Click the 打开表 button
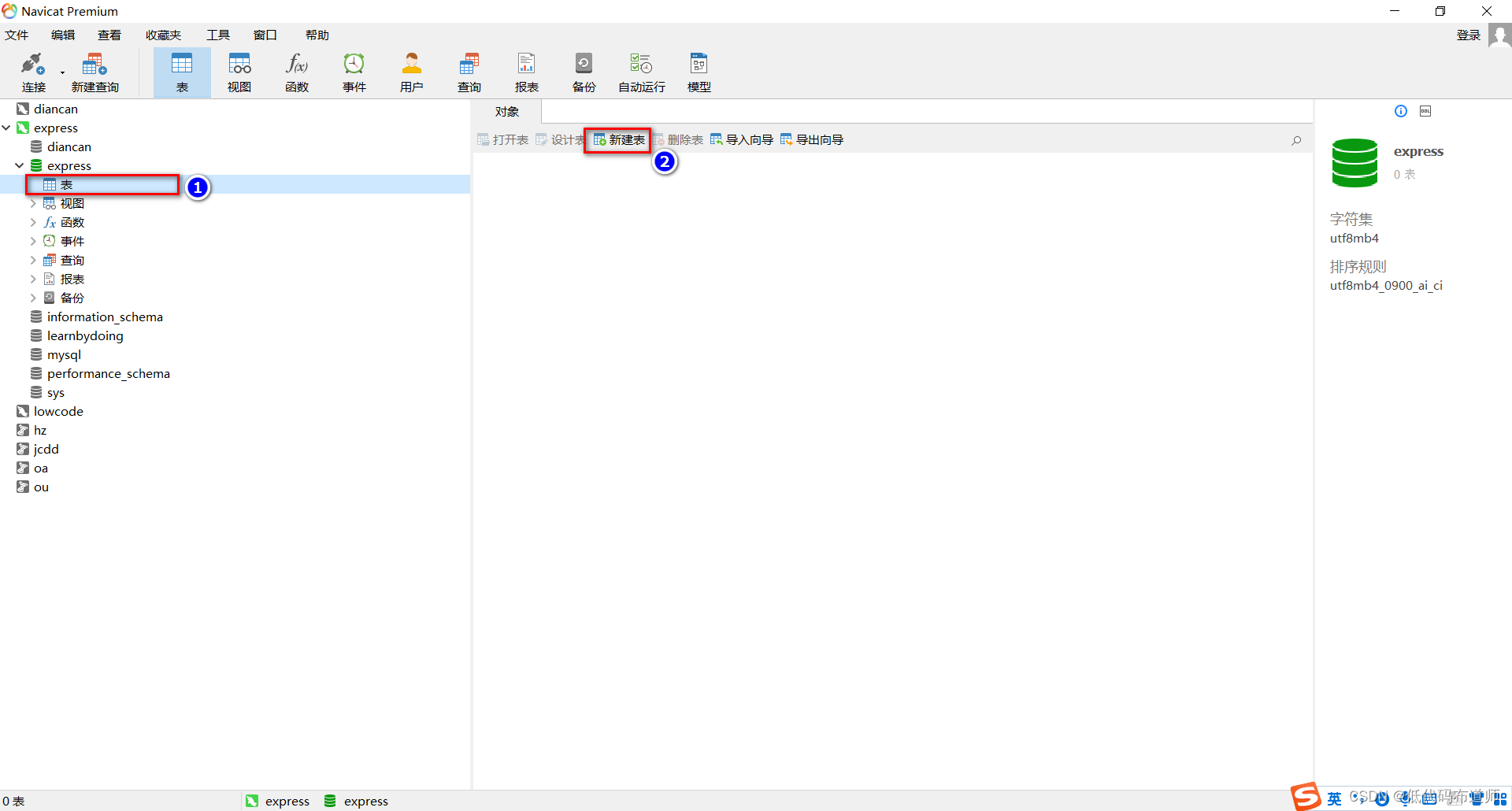 click(x=502, y=140)
